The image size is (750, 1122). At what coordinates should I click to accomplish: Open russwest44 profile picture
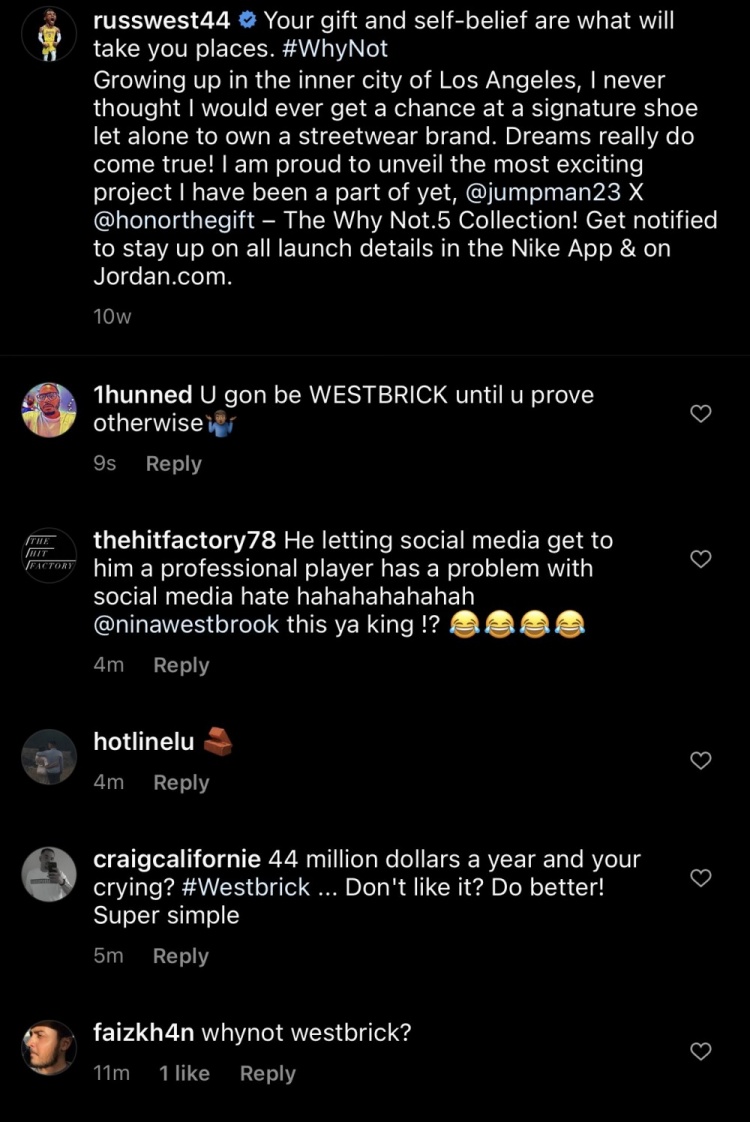point(49,34)
